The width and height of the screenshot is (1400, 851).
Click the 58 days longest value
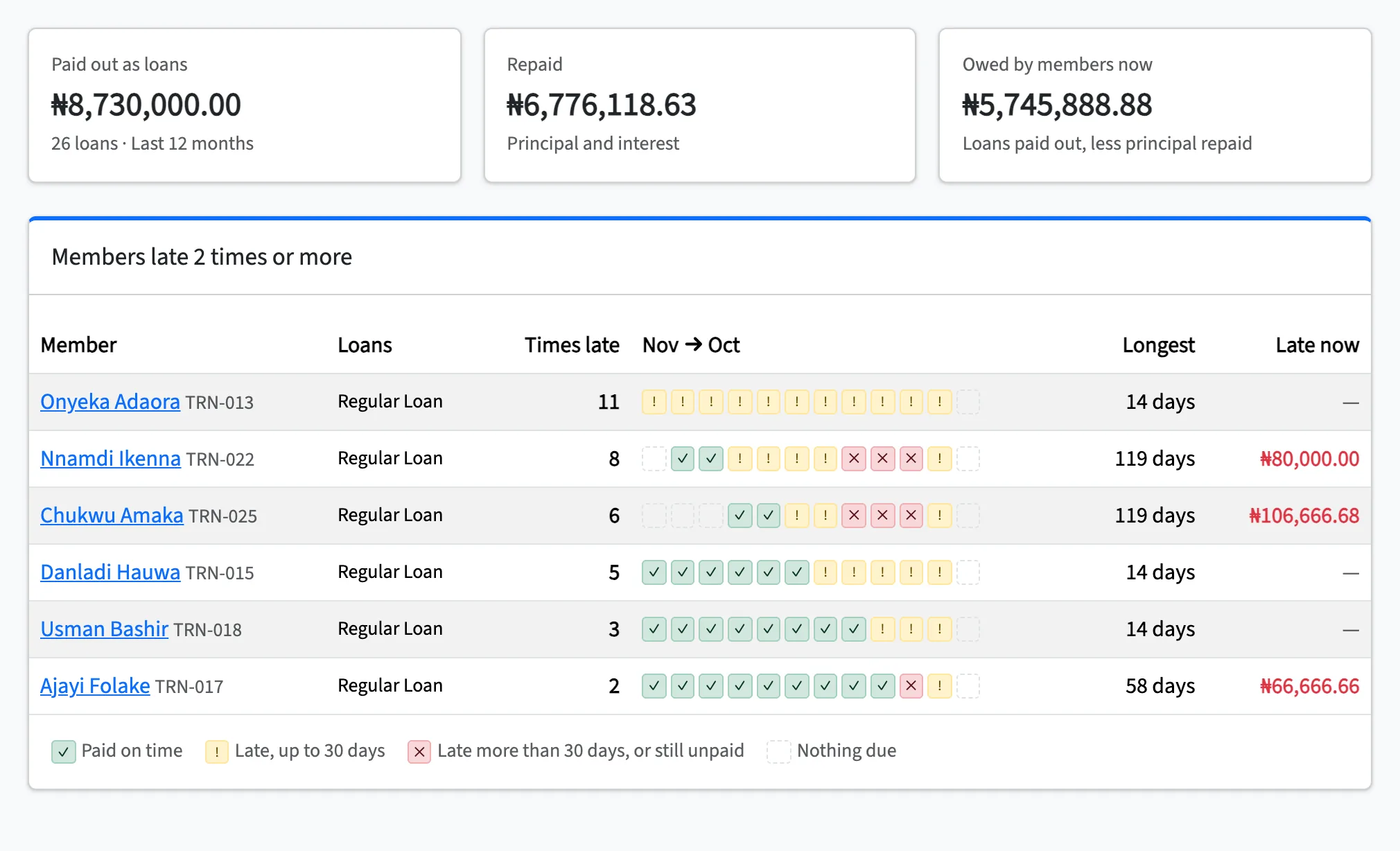(x=1160, y=686)
